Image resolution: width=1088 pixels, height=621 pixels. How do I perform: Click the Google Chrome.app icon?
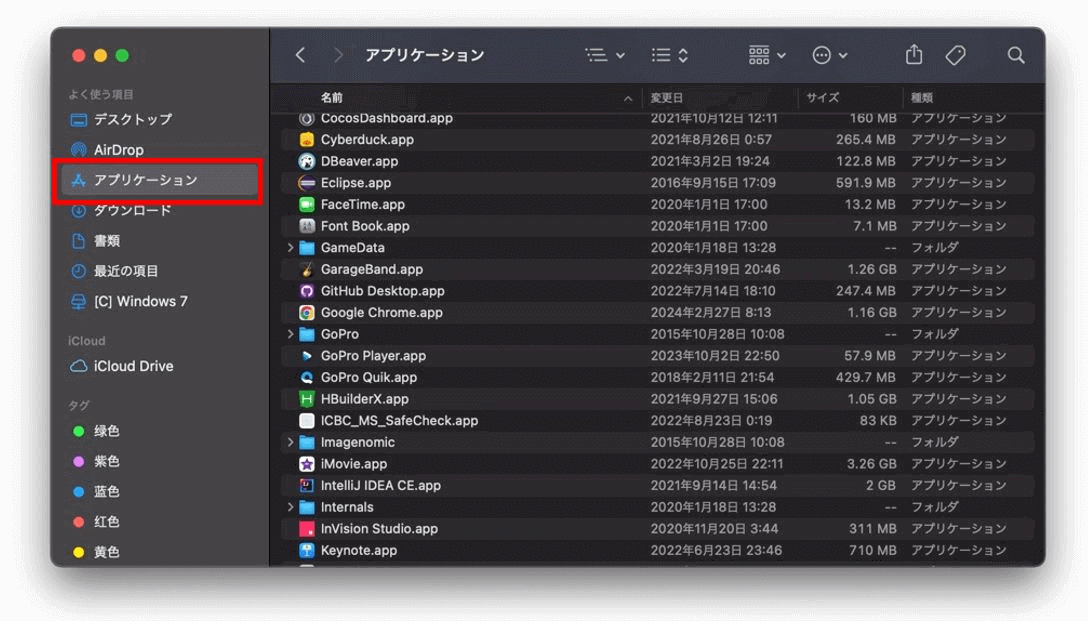[x=307, y=313]
